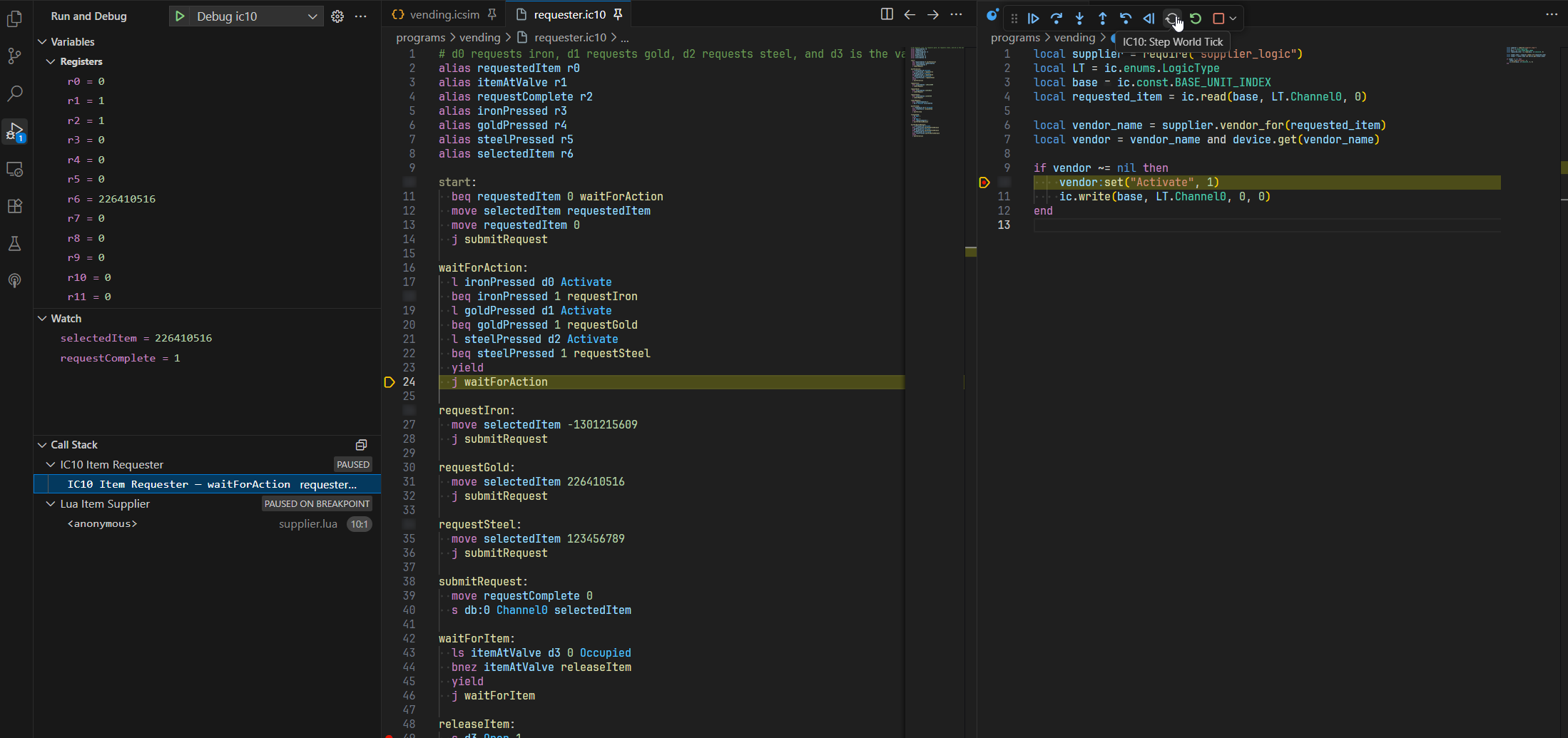Collapse the Registers scope
The height and width of the screenshot is (738, 1568).
click(x=51, y=61)
